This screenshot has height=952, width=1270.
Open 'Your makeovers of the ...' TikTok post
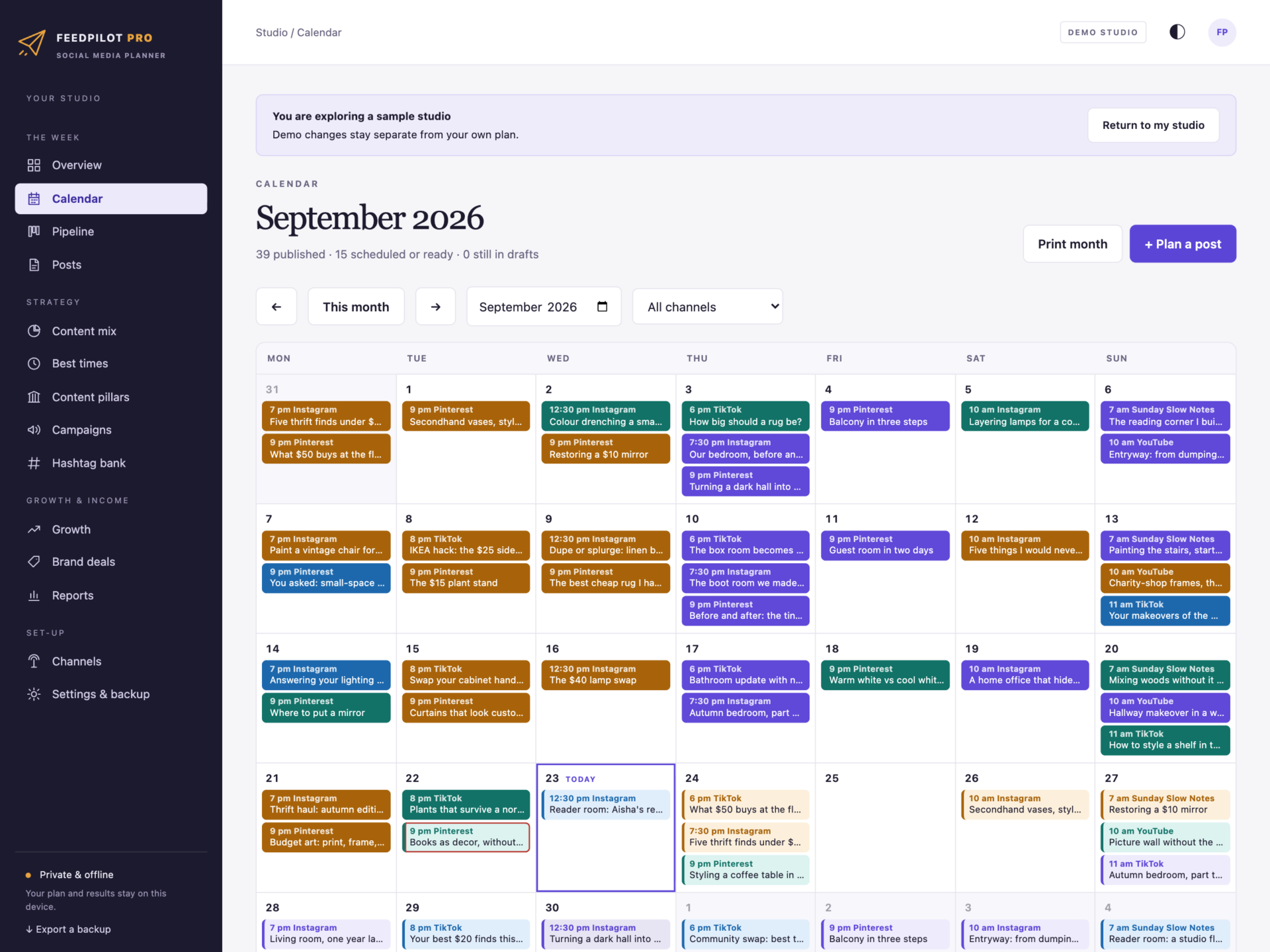tap(1165, 610)
